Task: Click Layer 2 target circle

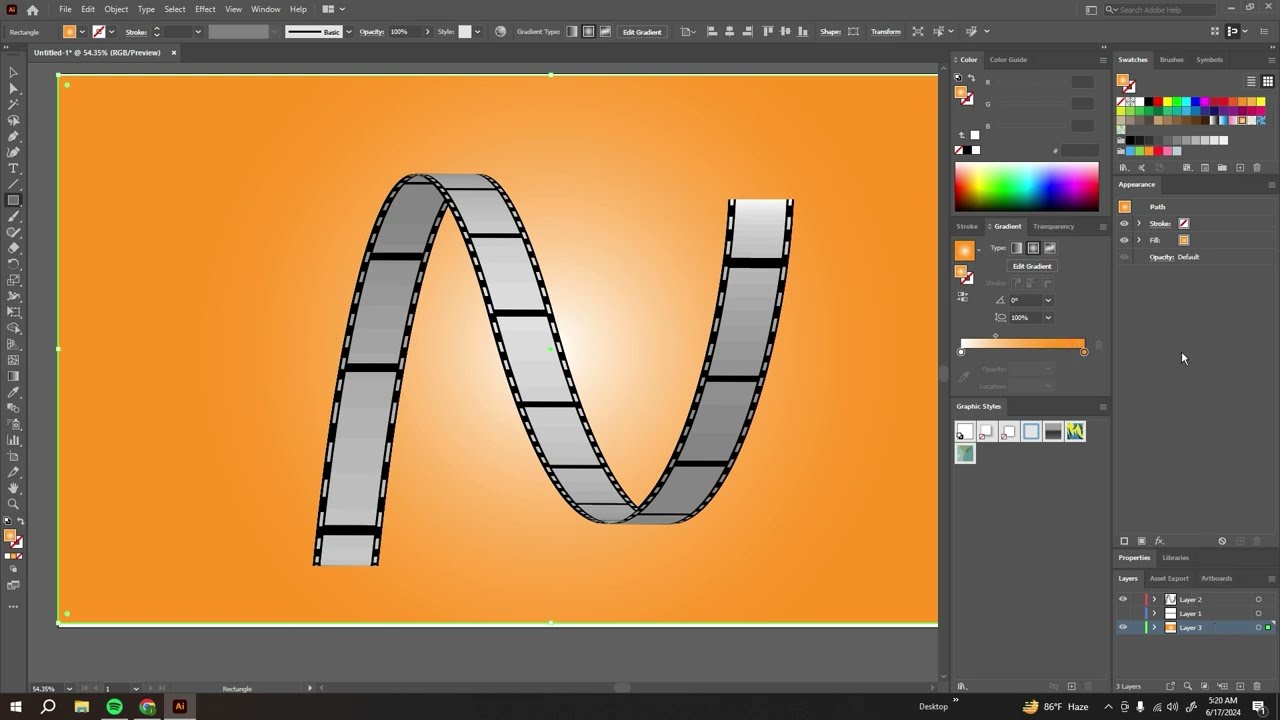Action: click(x=1258, y=599)
